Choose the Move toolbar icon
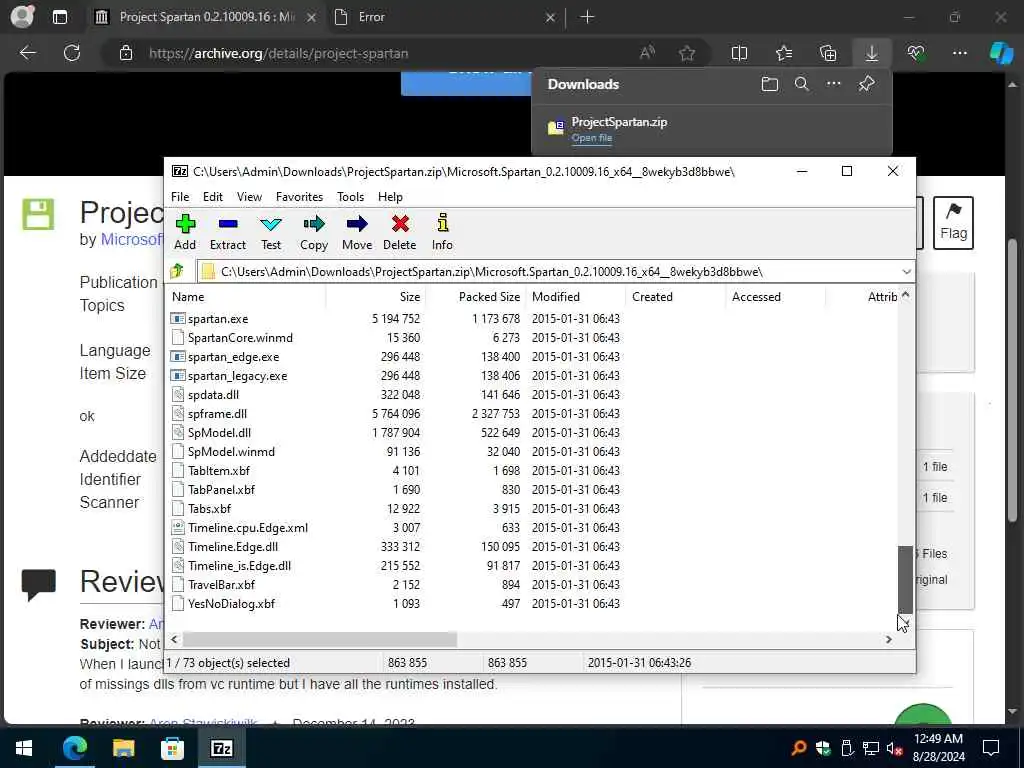This screenshot has width=1024, height=768. (357, 232)
